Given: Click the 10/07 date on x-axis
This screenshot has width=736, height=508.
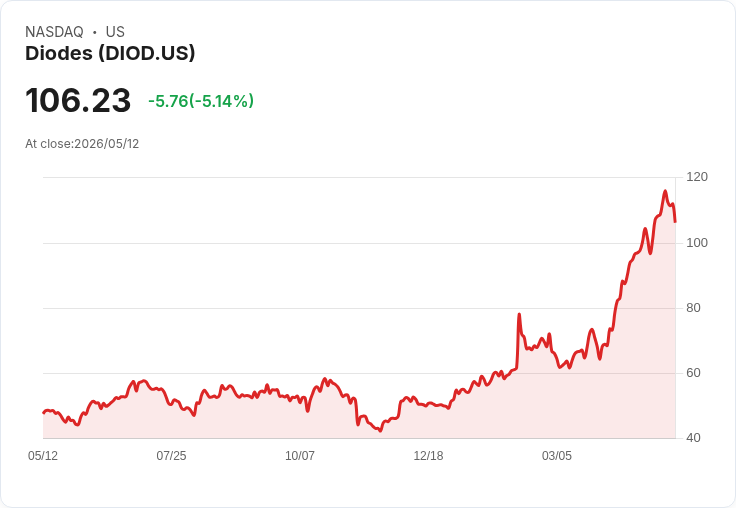Looking at the screenshot, I should 300,455.
